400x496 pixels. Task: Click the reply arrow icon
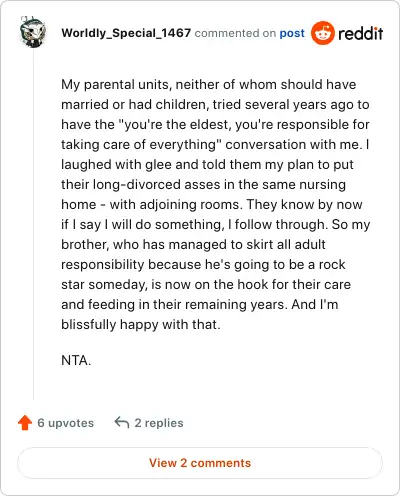click(122, 422)
